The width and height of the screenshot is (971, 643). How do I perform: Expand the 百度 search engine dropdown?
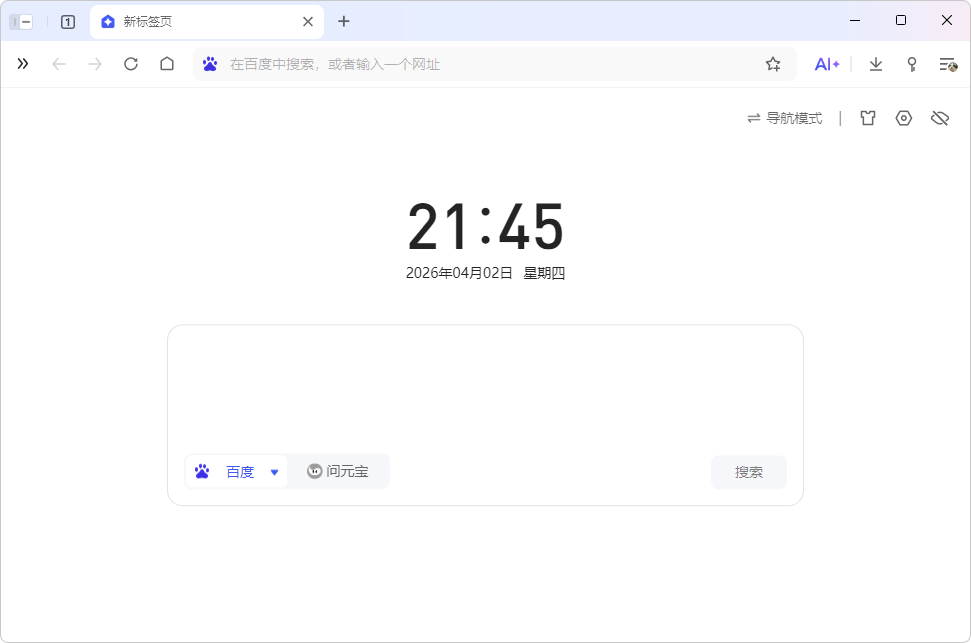pyautogui.click(x=275, y=472)
